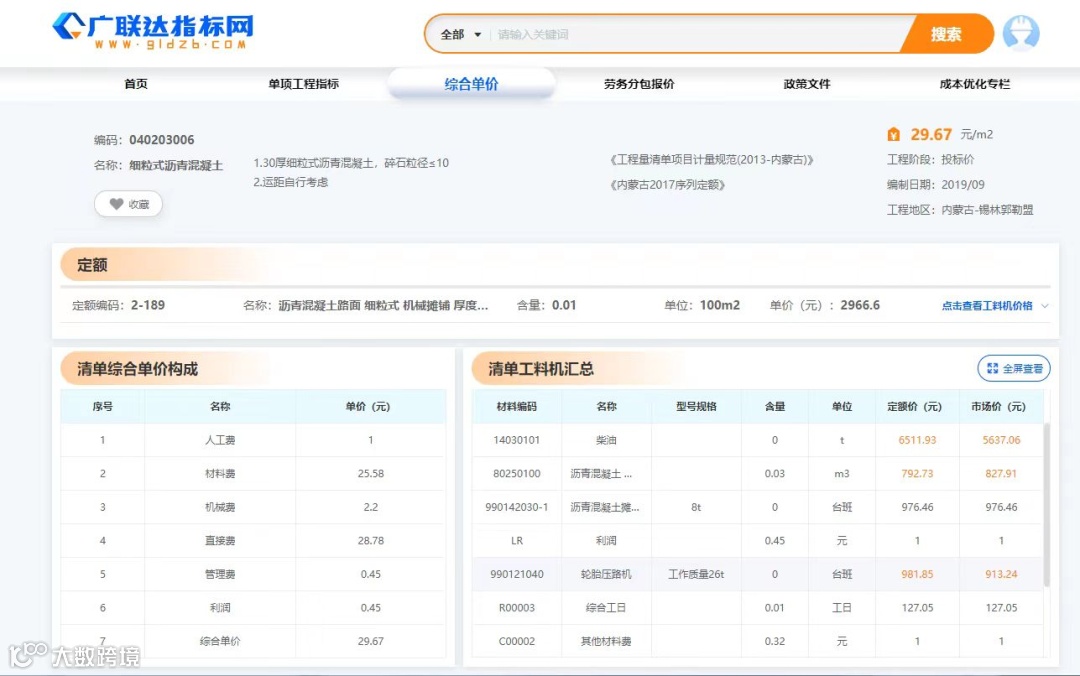Click the 市场价（元） column header
1080x676 pixels.
coord(999,407)
